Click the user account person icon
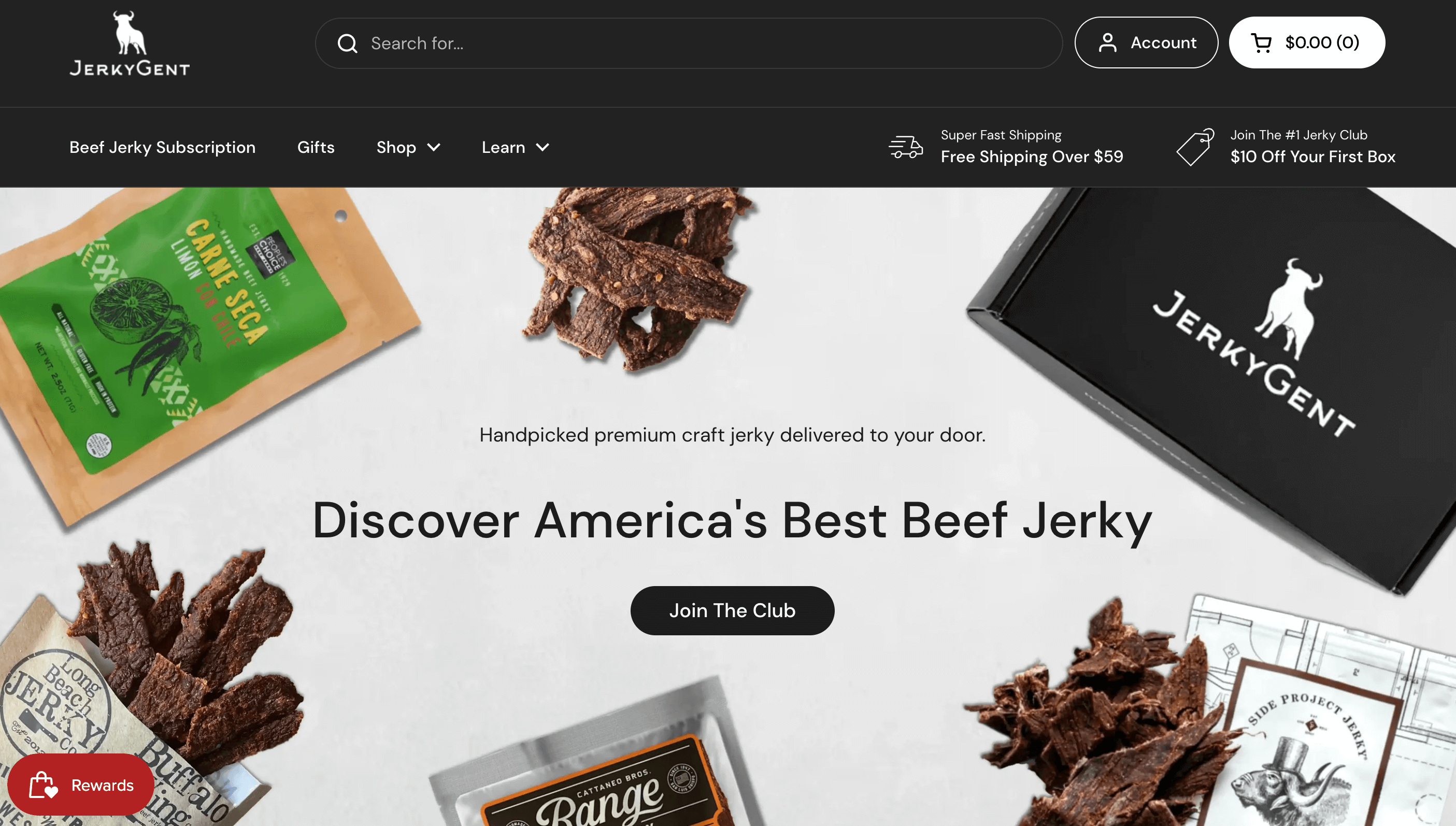 coord(1107,42)
